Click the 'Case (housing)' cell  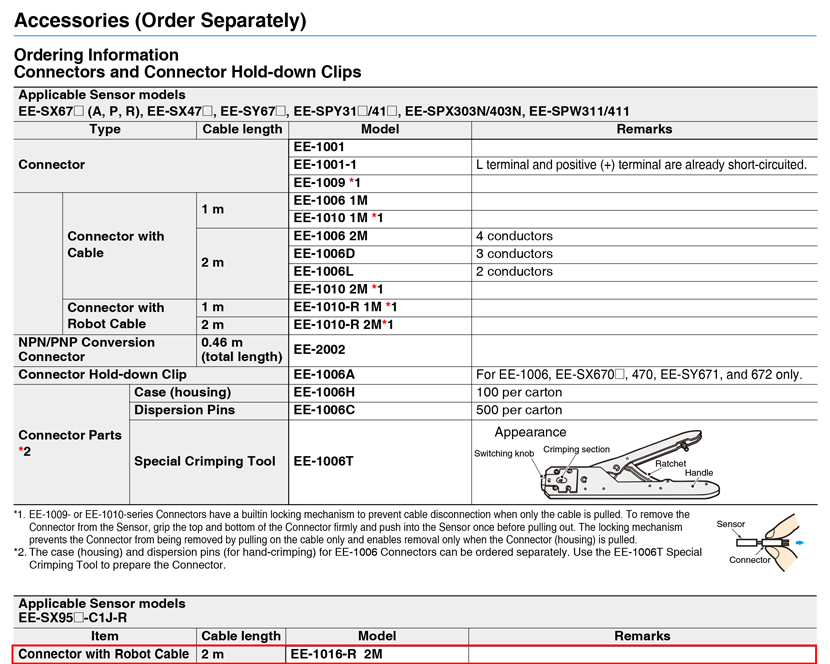(209, 393)
